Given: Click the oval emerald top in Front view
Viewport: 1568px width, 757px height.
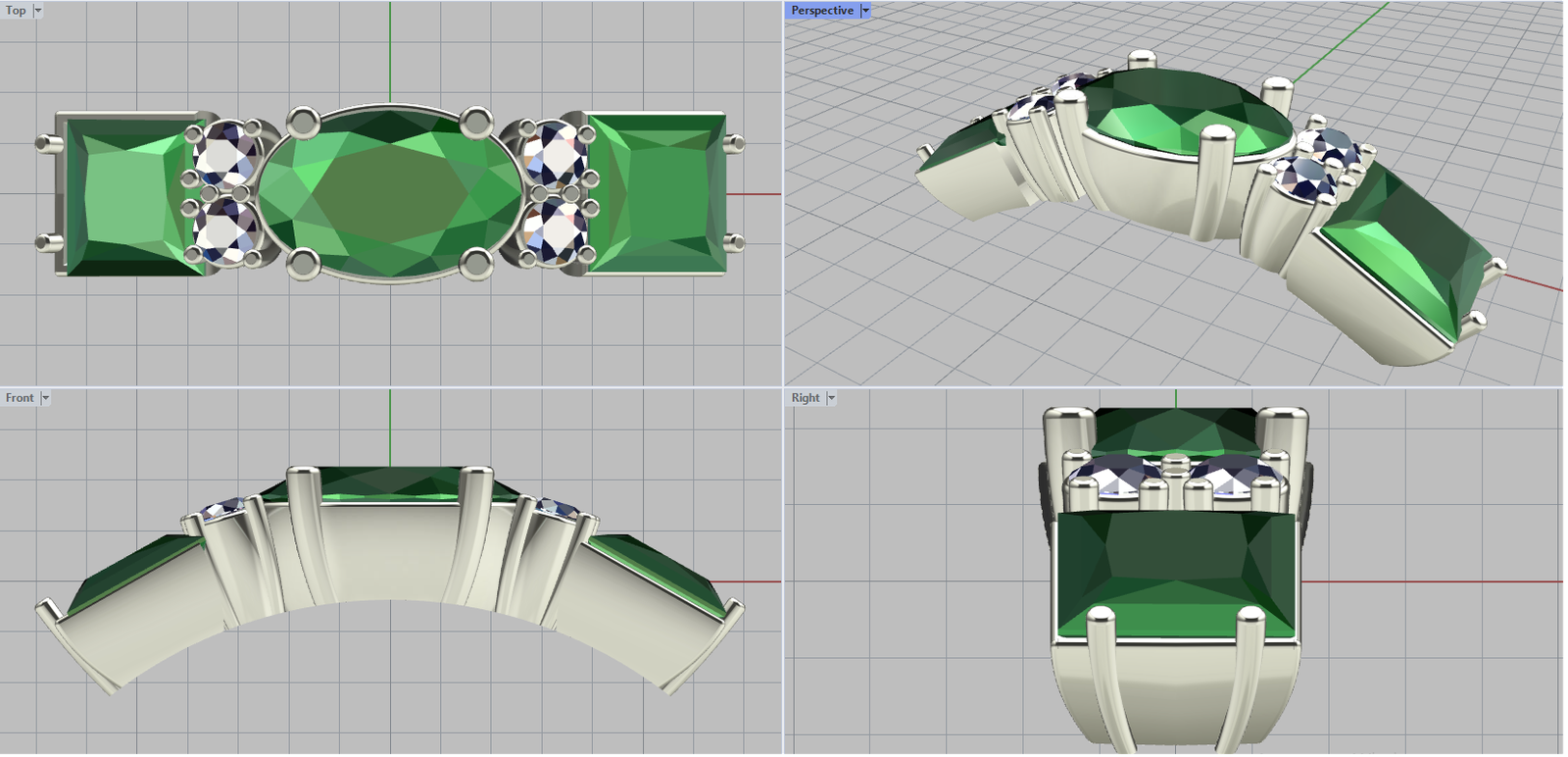Looking at the screenshot, I should pos(392,480).
